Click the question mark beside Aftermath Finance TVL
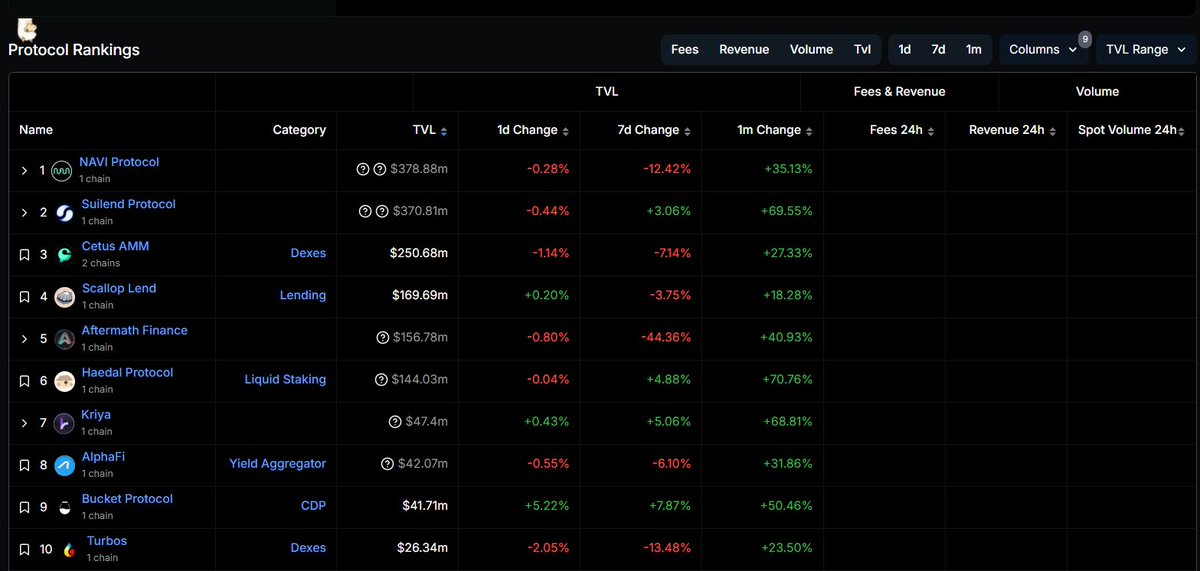The width and height of the screenshot is (1200, 571). click(x=382, y=338)
